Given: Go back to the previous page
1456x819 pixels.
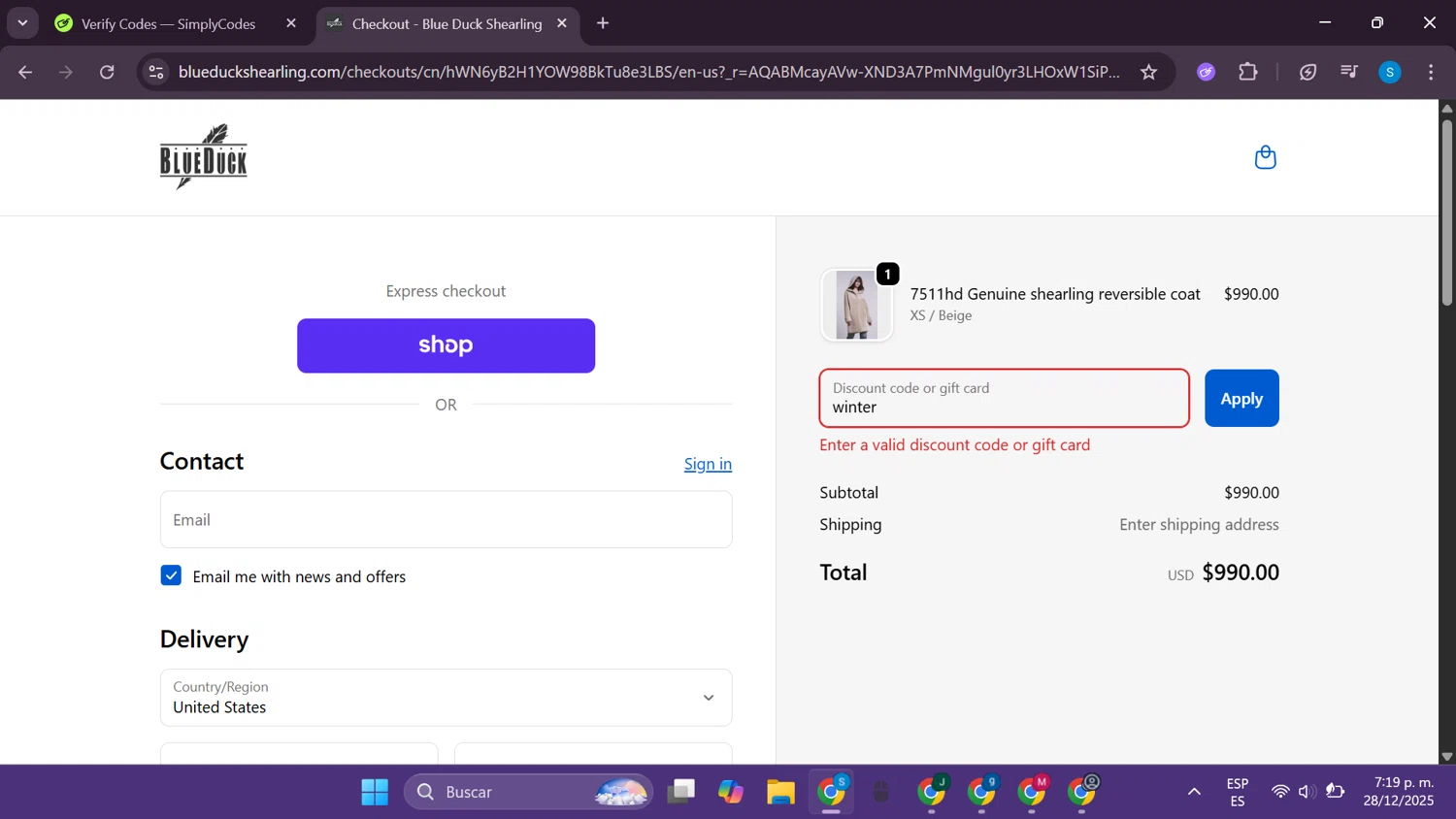Looking at the screenshot, I should click(x=25, y=72).
